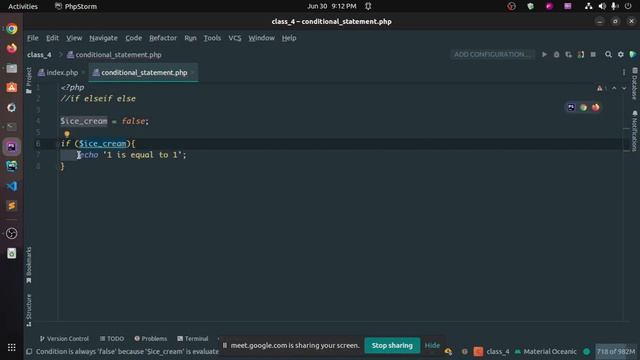Image resolution: width=640 pixels, height=360 pixels.
Task: Open the Window menu
Action: (261, 38)
